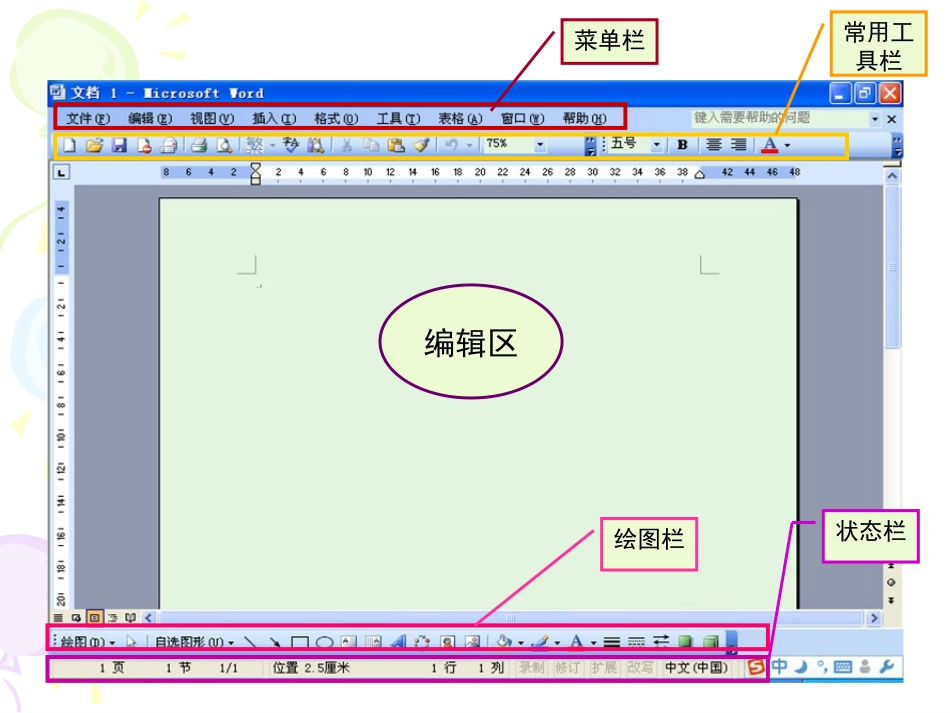The image size is (950, 713).
Task: Click the Copy icon
Action: pos(370,145)
